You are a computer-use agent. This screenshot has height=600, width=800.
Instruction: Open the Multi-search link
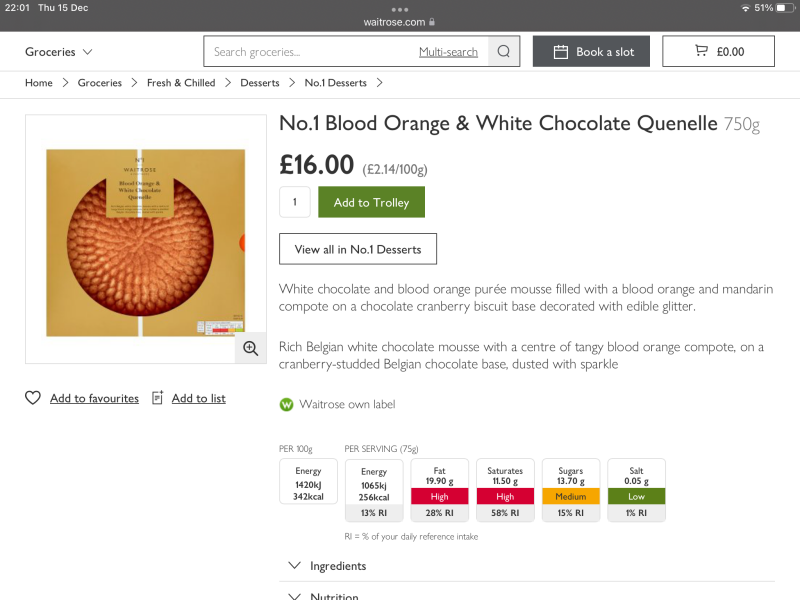pos(448,52)
